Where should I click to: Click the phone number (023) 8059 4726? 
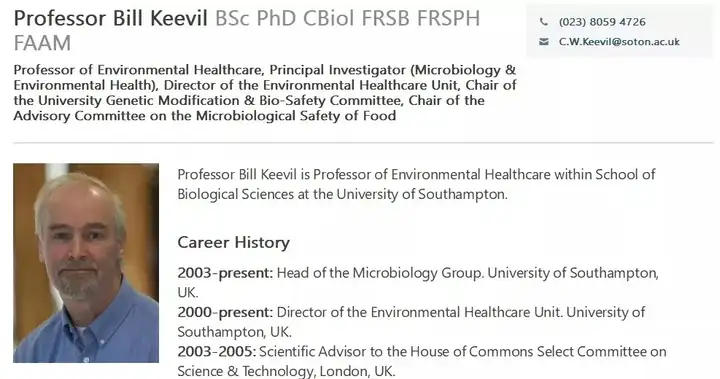coord(602,22)
